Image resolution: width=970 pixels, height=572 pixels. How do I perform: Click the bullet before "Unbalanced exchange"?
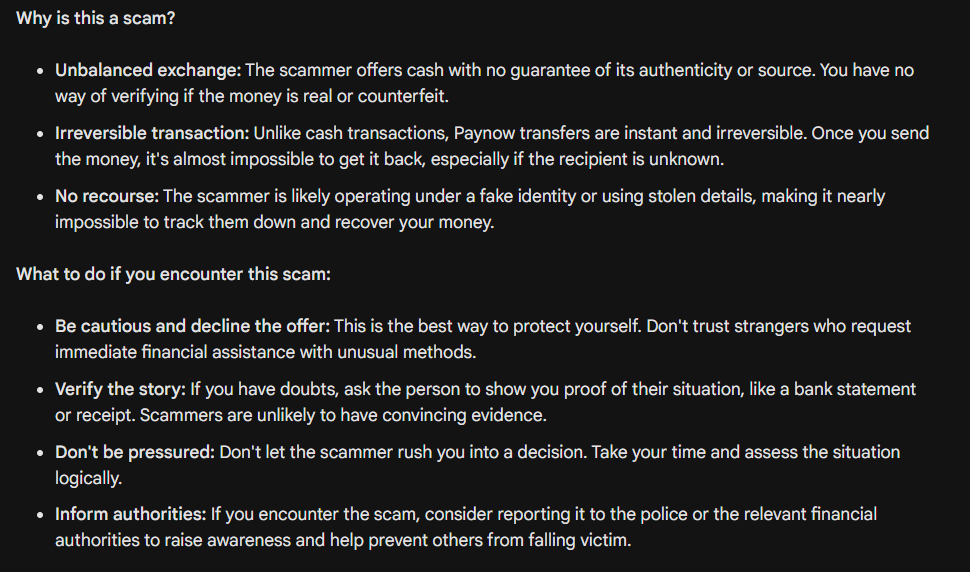tap(40, 71)
